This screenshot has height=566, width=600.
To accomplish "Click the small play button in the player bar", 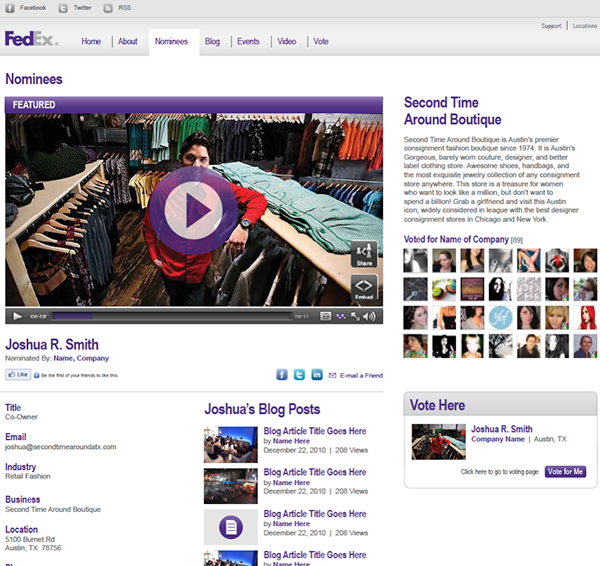I will pyautogui.click(x=17, y=316).
